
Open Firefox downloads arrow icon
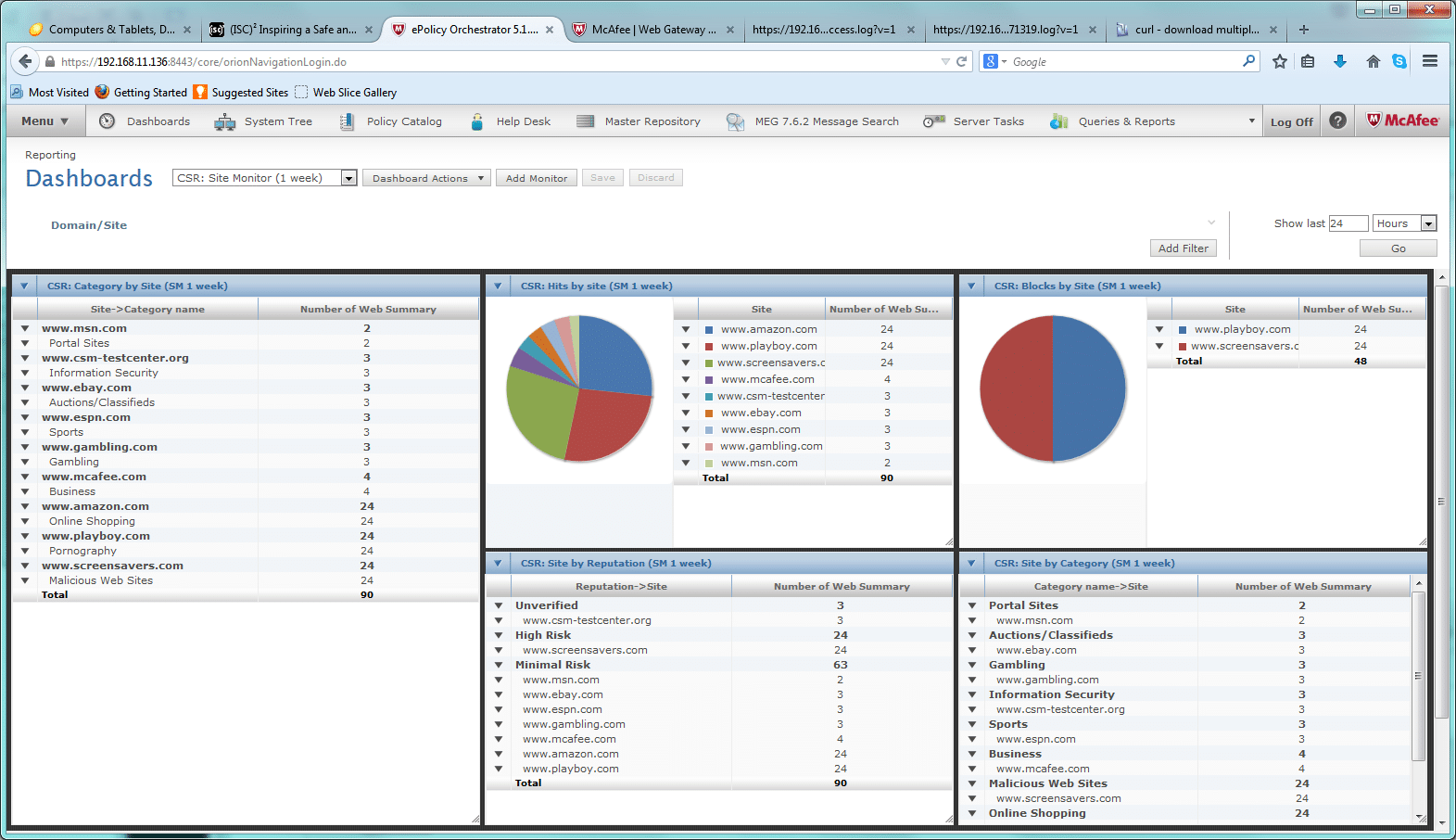(1340, 61)
